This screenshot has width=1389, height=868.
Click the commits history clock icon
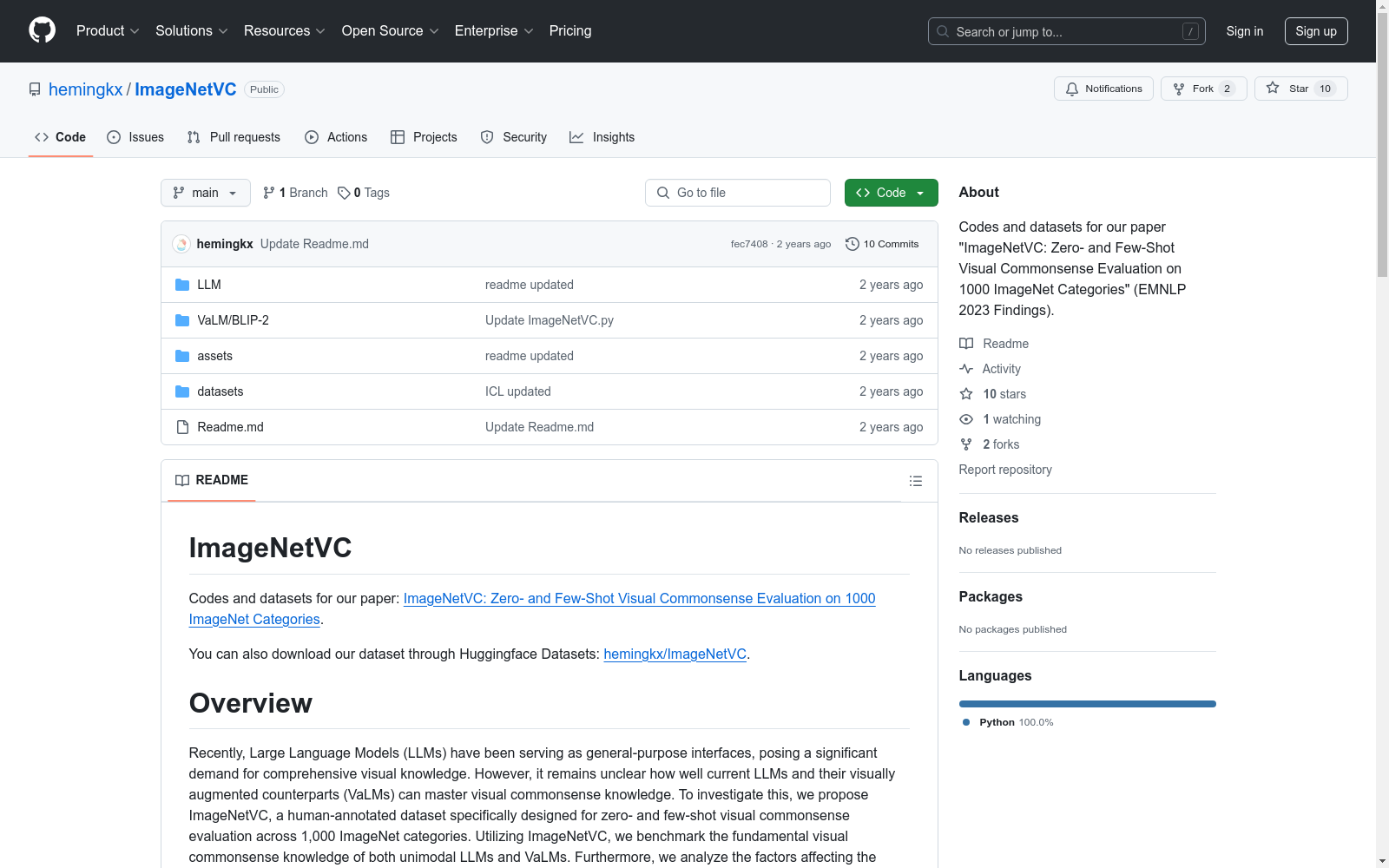pos(852,244)
